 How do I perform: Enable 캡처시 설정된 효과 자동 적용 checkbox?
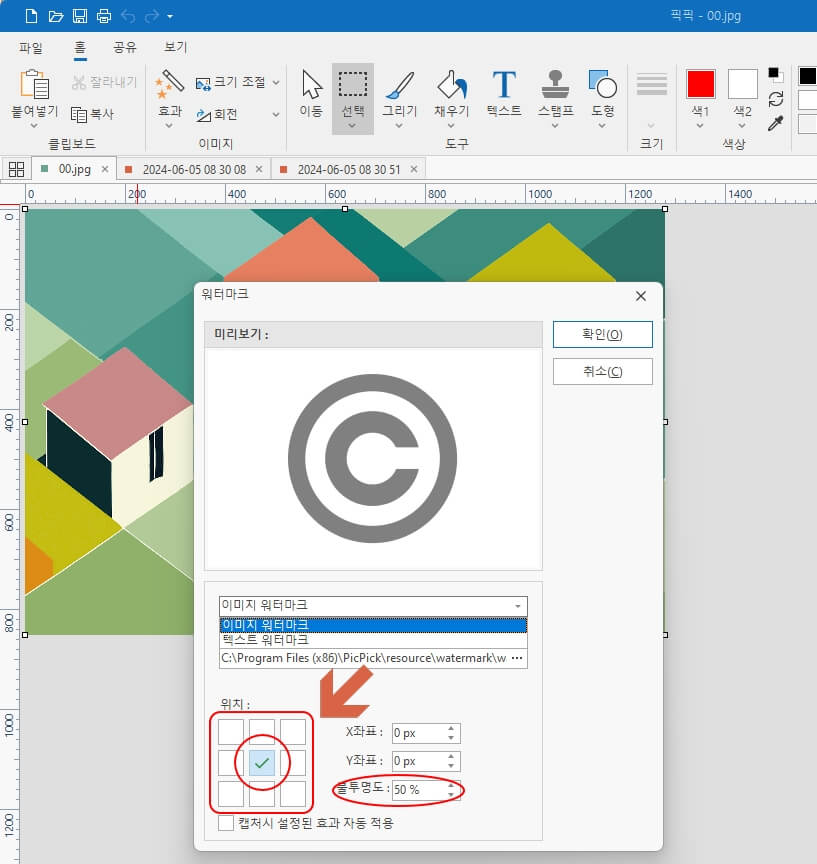226,823
